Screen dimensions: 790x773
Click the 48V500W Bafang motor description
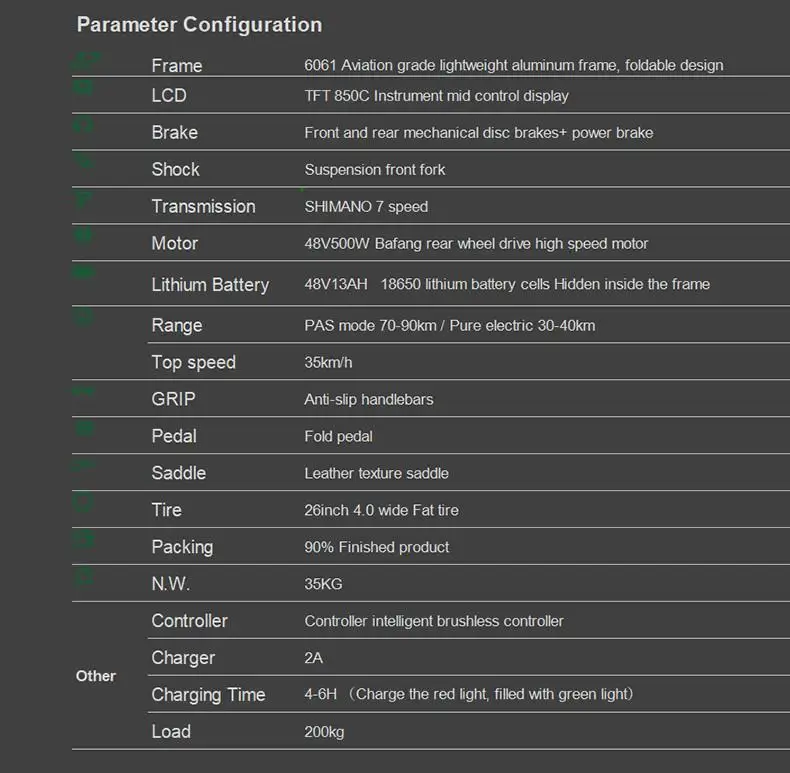pos(476,244)
